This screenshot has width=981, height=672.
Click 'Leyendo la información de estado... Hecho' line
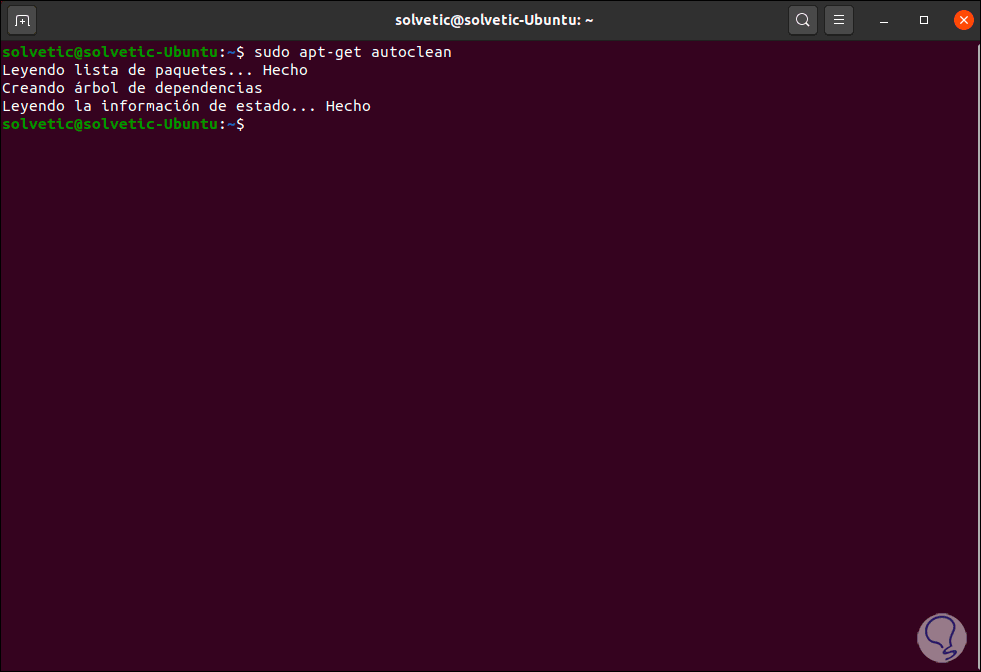click(x=186, y=106)
